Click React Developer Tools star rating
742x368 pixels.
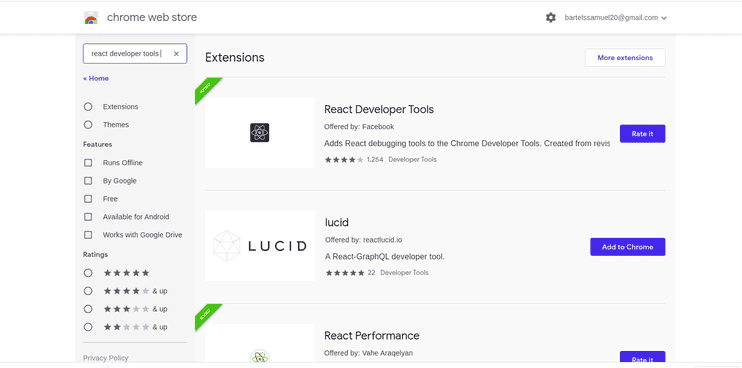(x=344, y=160)
